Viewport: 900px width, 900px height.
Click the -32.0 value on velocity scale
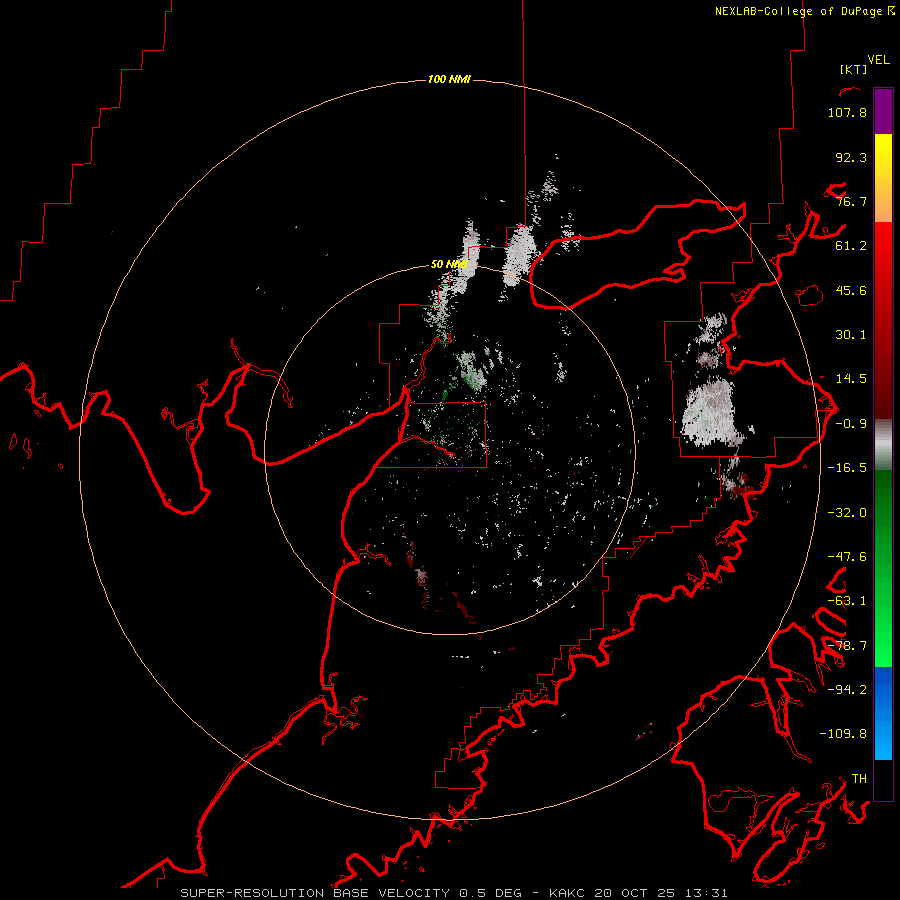[x=847, y=513]
